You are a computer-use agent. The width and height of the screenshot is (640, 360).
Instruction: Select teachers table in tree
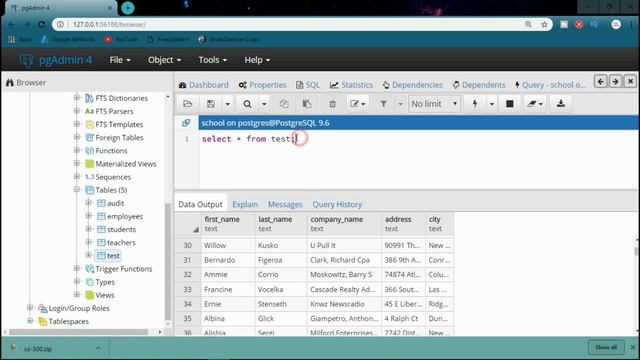121,242
